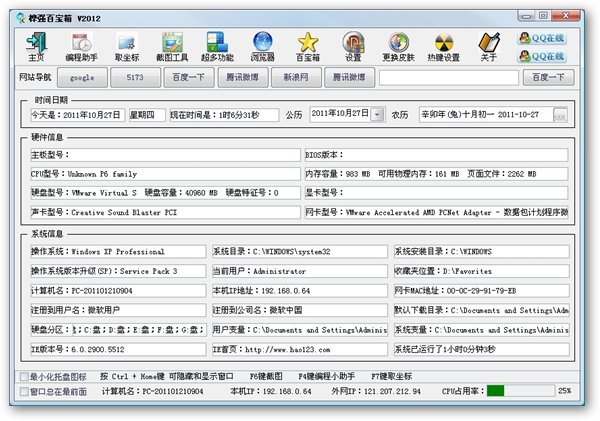Click the 今天是 date field
This screenshot has width=600, height=421.
[78, 115]
